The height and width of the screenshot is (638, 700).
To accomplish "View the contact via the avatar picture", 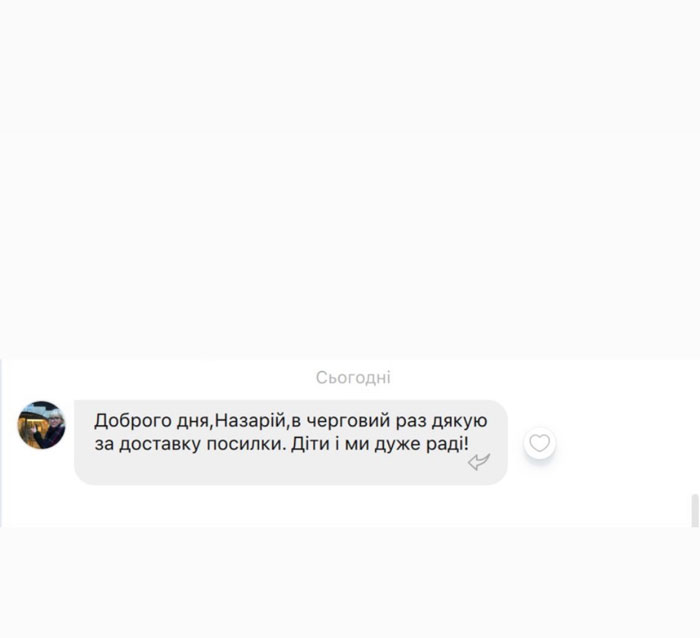I will (x=42, y=425).
